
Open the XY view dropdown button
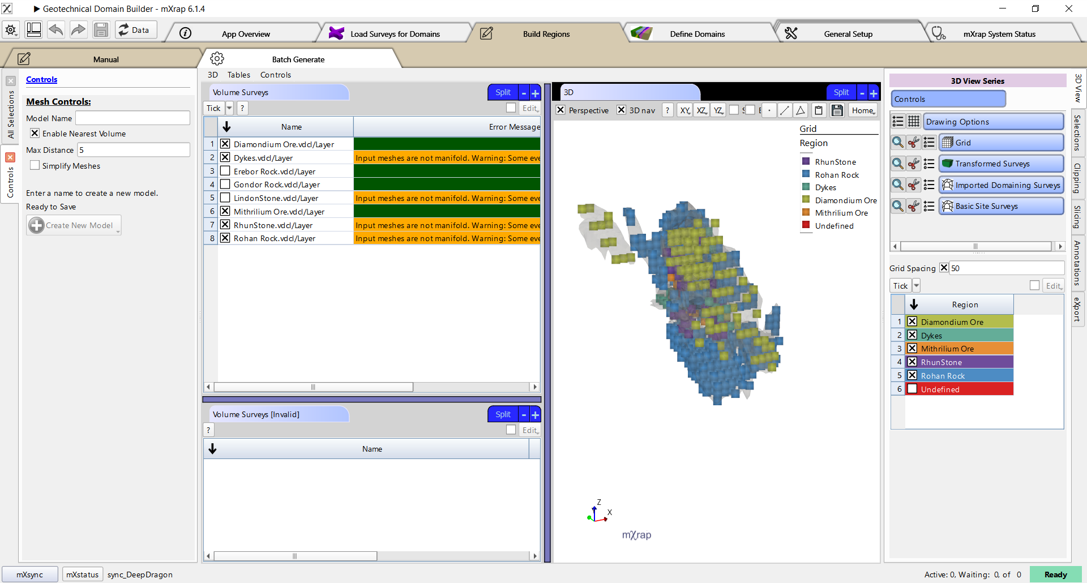(685, 110)
